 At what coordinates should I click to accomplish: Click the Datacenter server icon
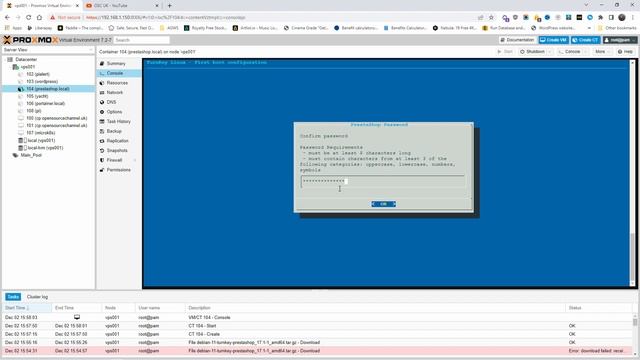[x=10, y=60]
